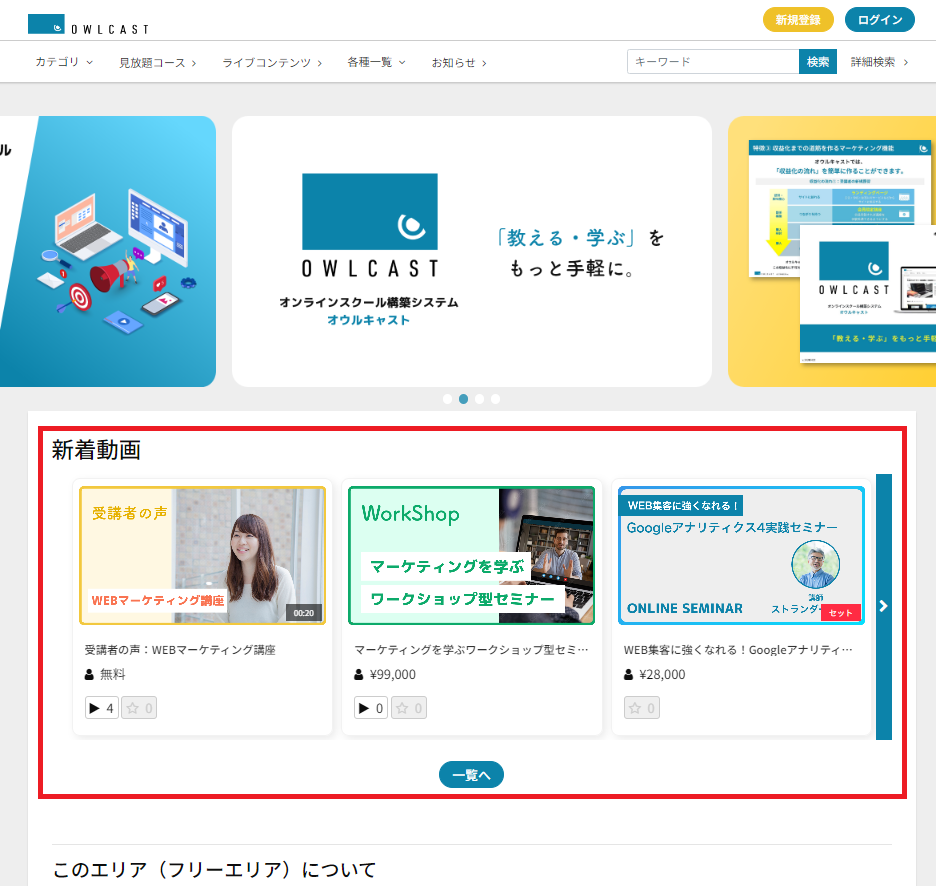Click the 一覧へ button
Viewport: 936px width, 886px height.
[x=472, y=775]
